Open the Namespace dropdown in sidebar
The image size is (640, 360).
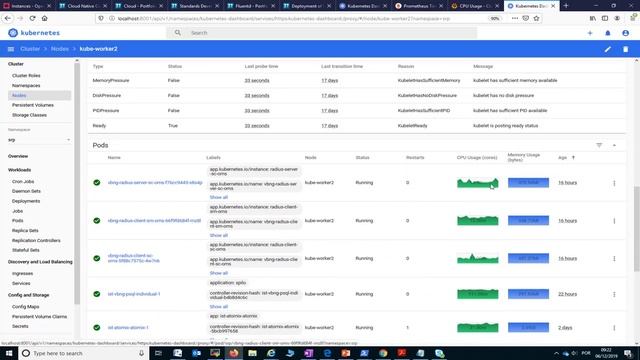coord(39,140)
